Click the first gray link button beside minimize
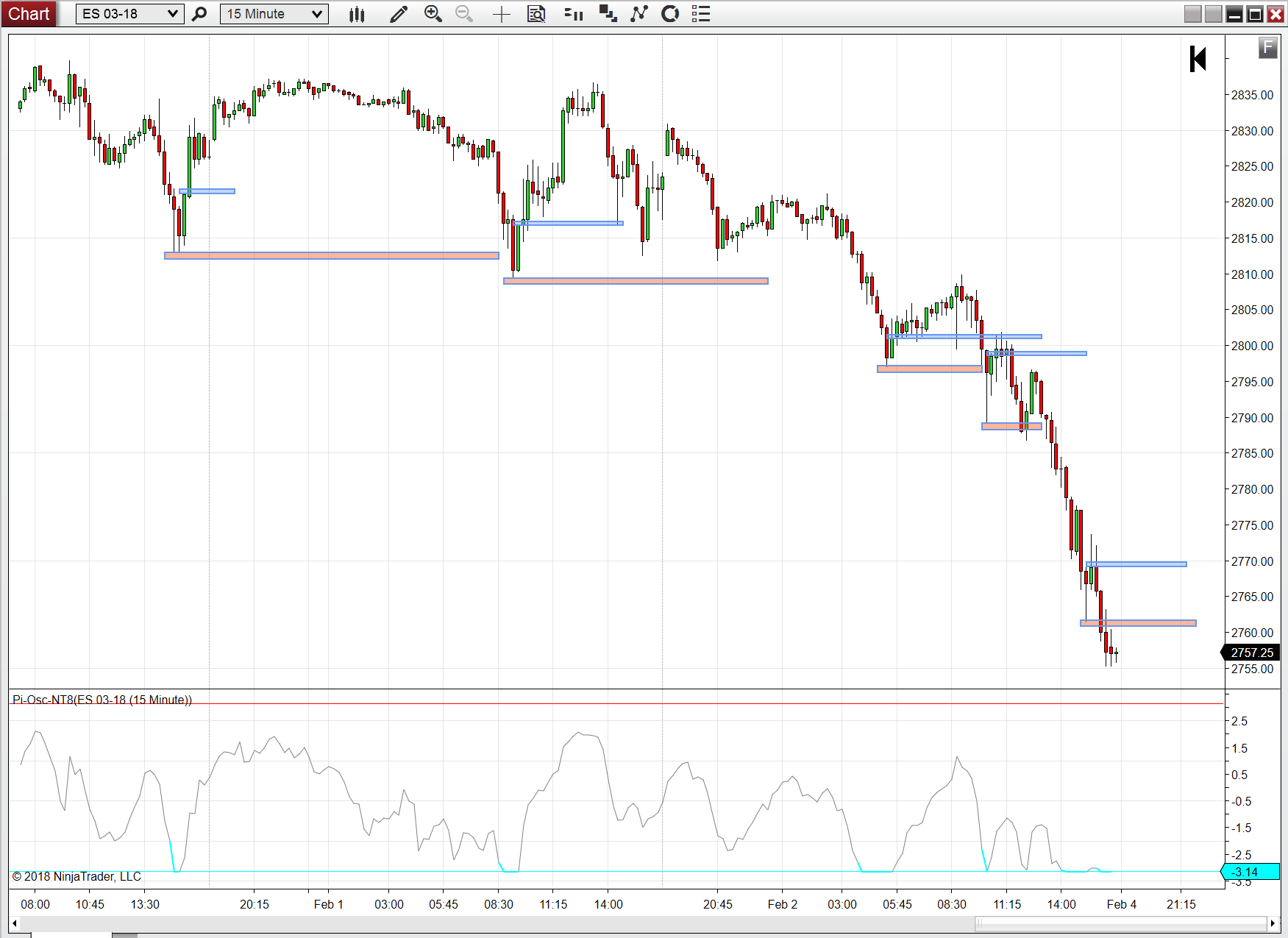This screenshot has width=1288, height=938. click(x=1193, y=14)
